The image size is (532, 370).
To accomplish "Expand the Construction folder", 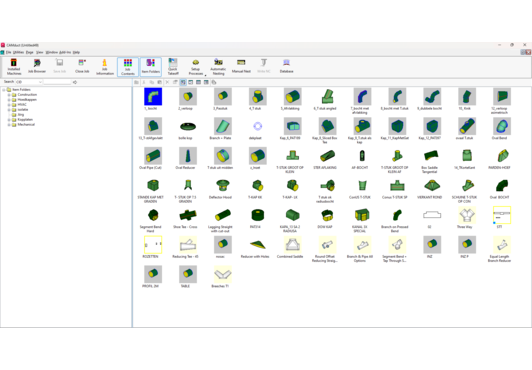I will point(9,95).
